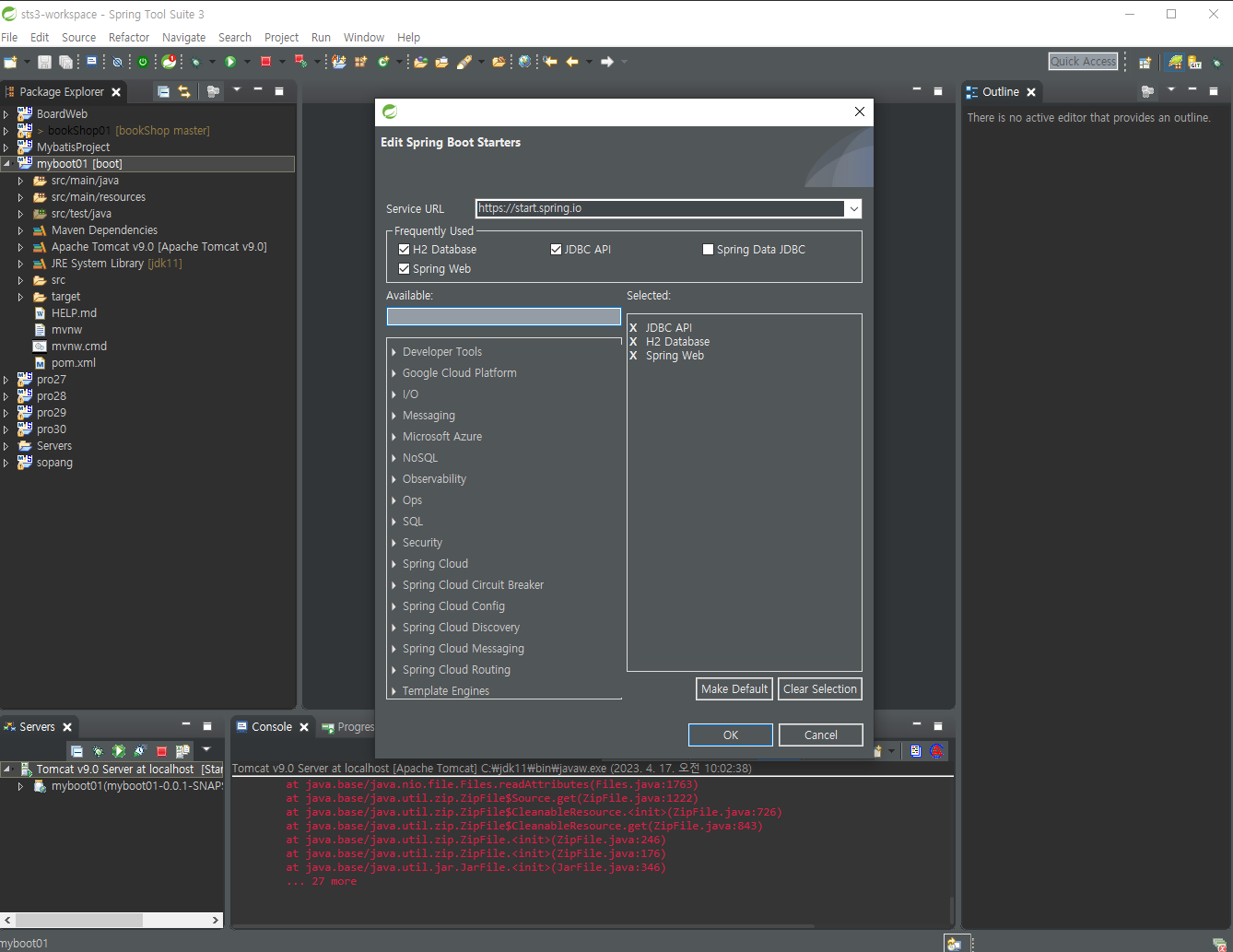Select pom.xml in Package Explorer
Image resolution: width=1233 pixels, height=952 pixels.
(73, 363)
